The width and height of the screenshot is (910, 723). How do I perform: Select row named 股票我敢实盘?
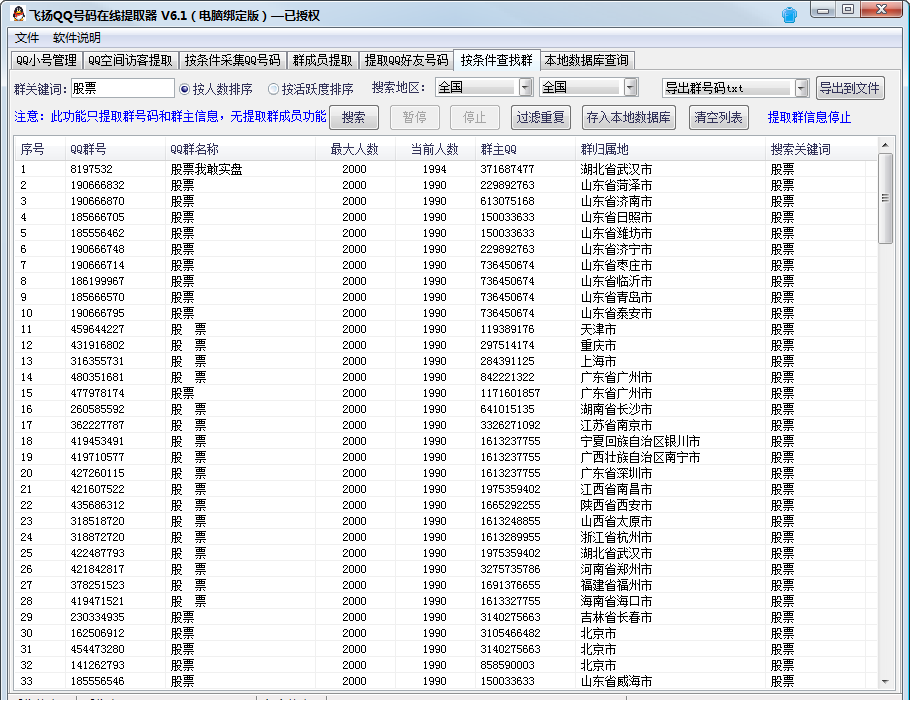point(206,169)
